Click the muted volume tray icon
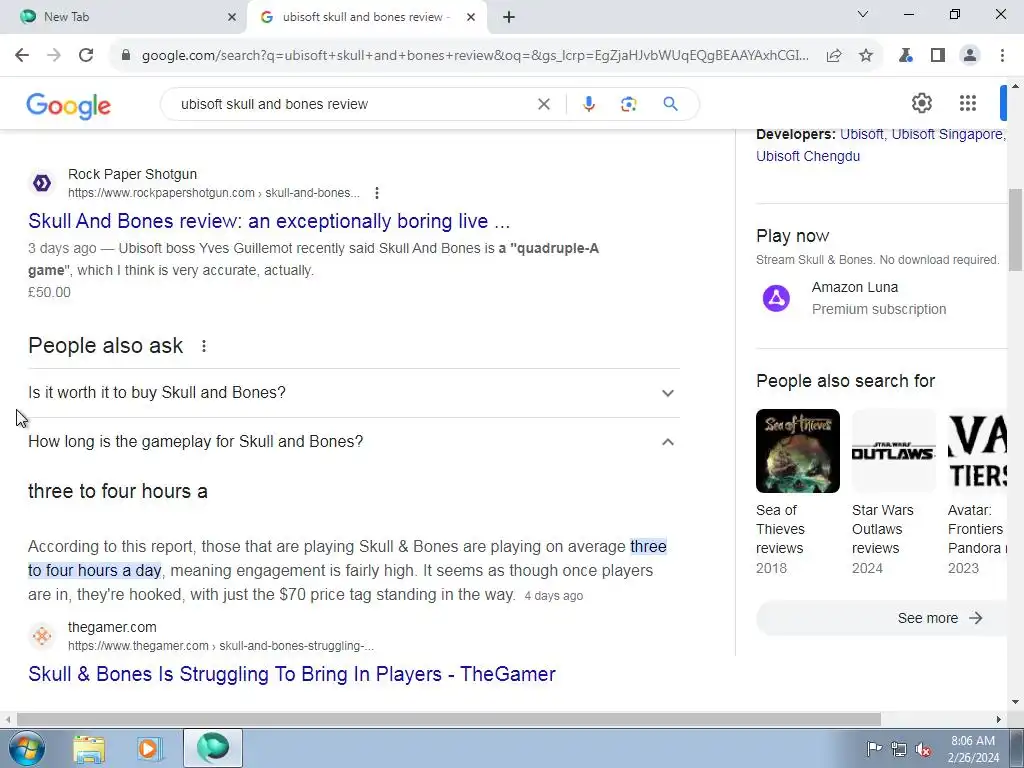The image size is (1024, 768). [x=923, y=749]
